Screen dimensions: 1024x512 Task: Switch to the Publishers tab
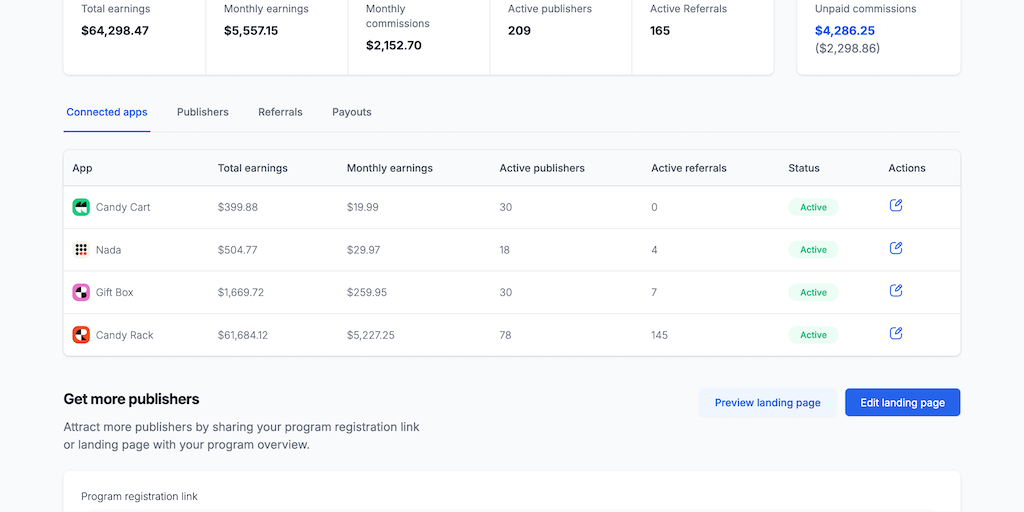(203, 112)
